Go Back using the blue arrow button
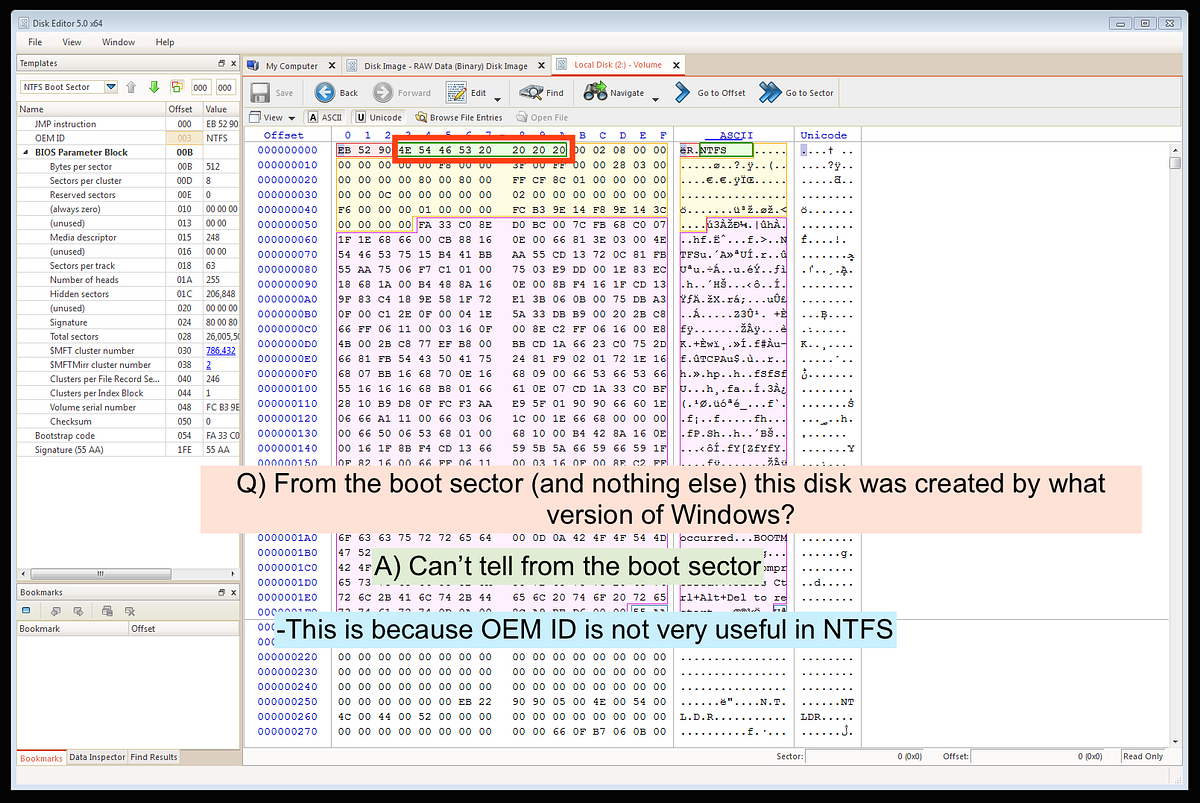Image resolution: width=1200 pixels, height=803 pixels. tap(337, 92)
